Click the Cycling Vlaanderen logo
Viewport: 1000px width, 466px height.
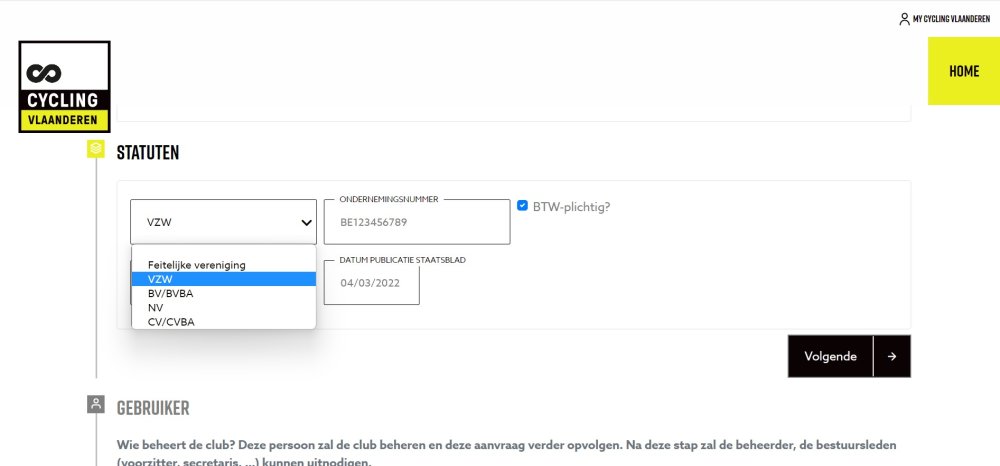click(x=65, y=87)
